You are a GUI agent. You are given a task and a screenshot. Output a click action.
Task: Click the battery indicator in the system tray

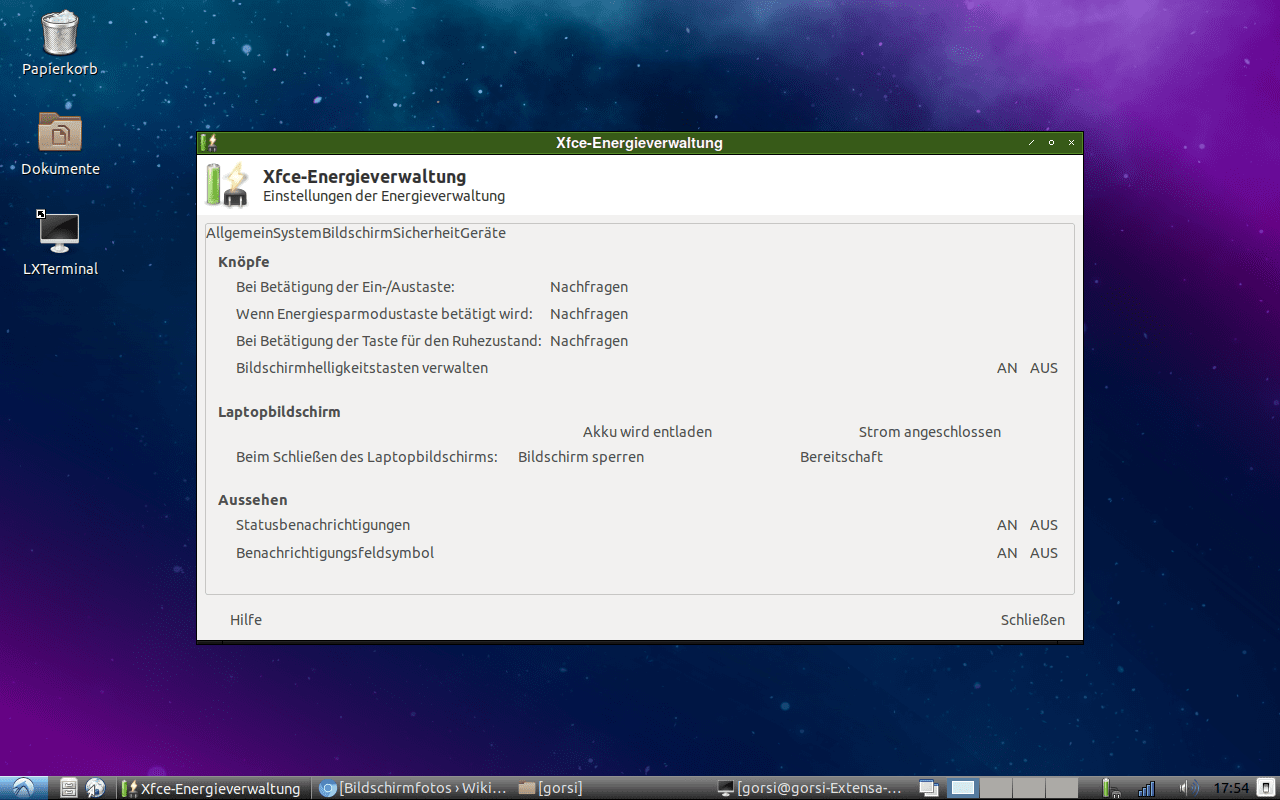[x=1109, y=788]
